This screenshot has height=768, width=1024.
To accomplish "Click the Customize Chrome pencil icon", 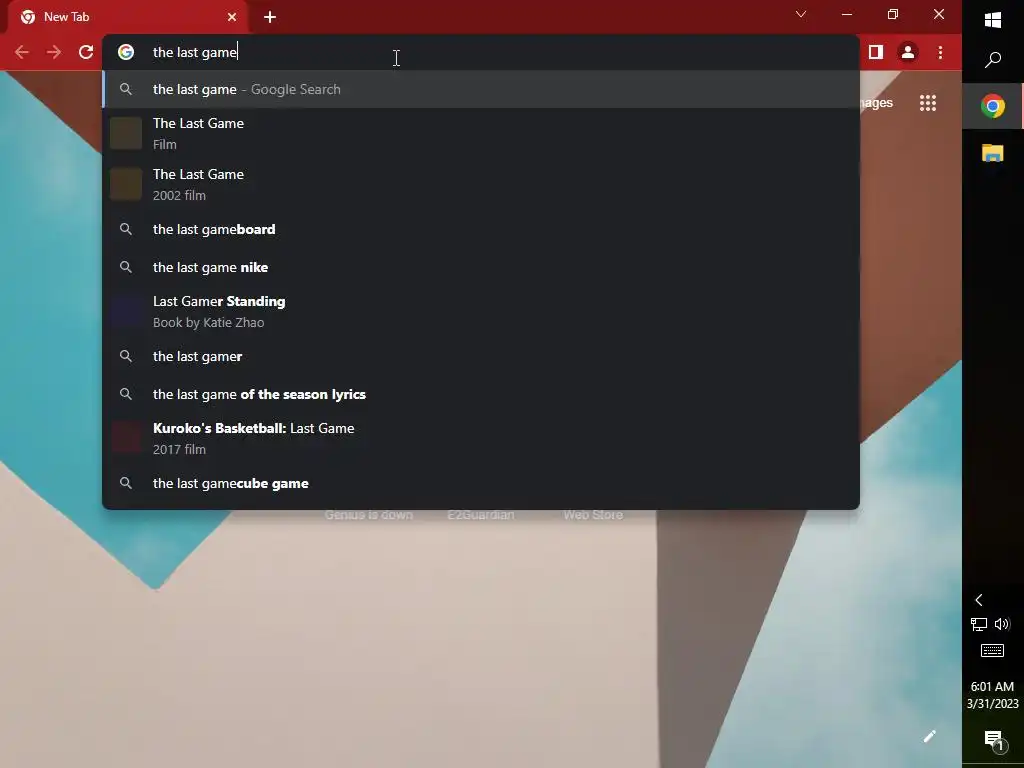I will pos(929,736).
